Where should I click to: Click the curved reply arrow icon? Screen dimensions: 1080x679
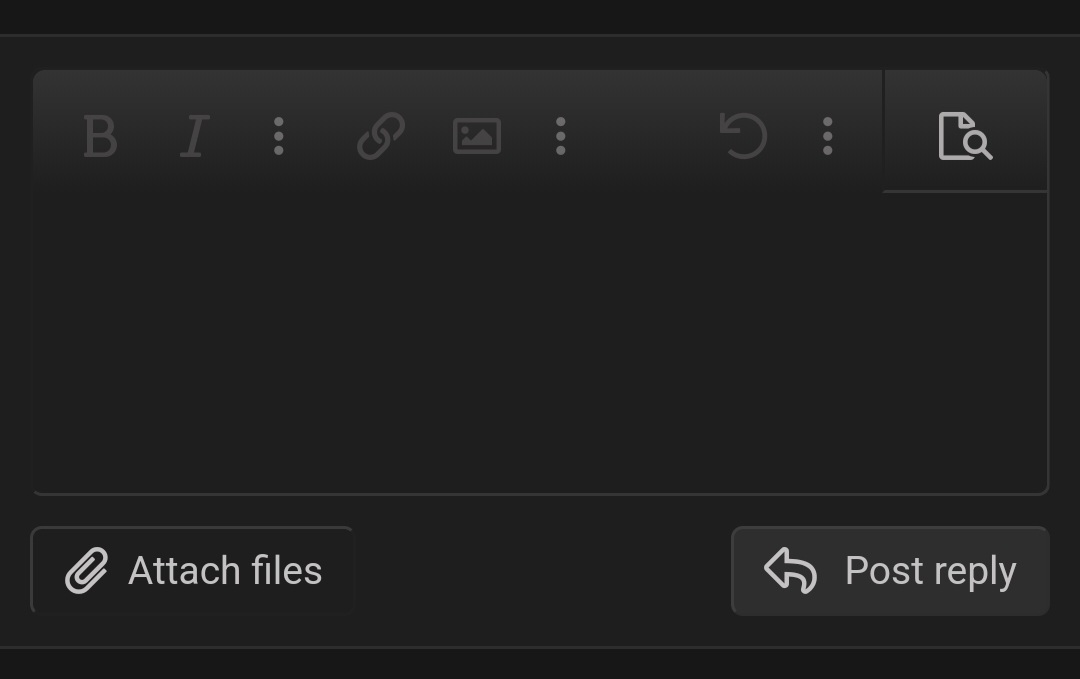[791, 571]
